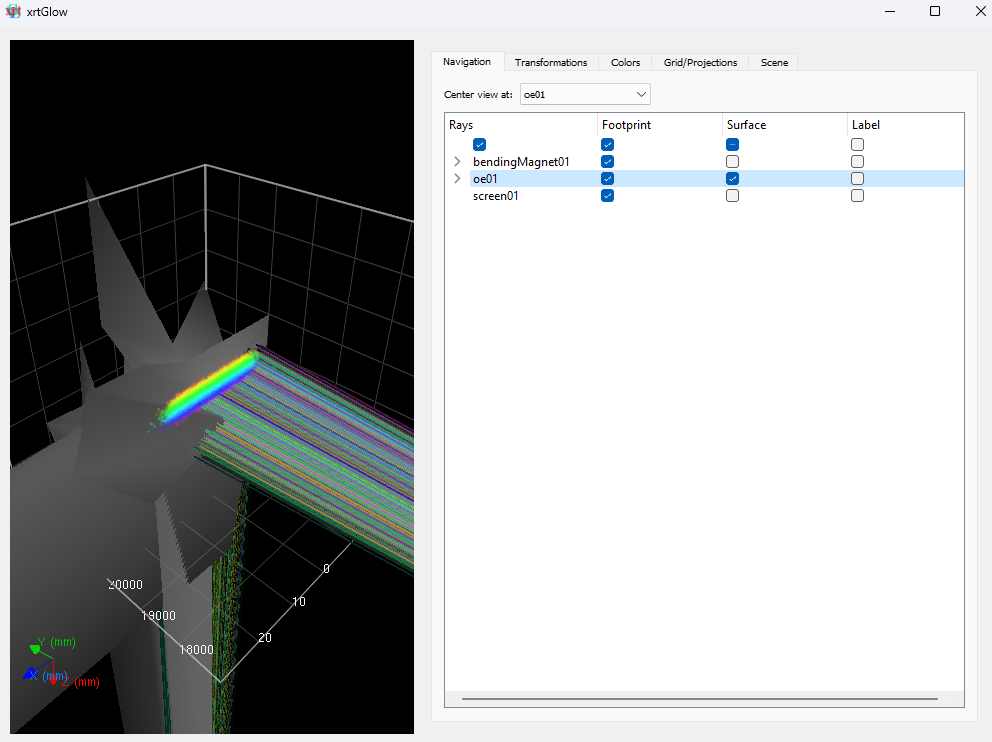Toggle the partially checked Surface checkbox
992x742 pixels.
(732, 144)
